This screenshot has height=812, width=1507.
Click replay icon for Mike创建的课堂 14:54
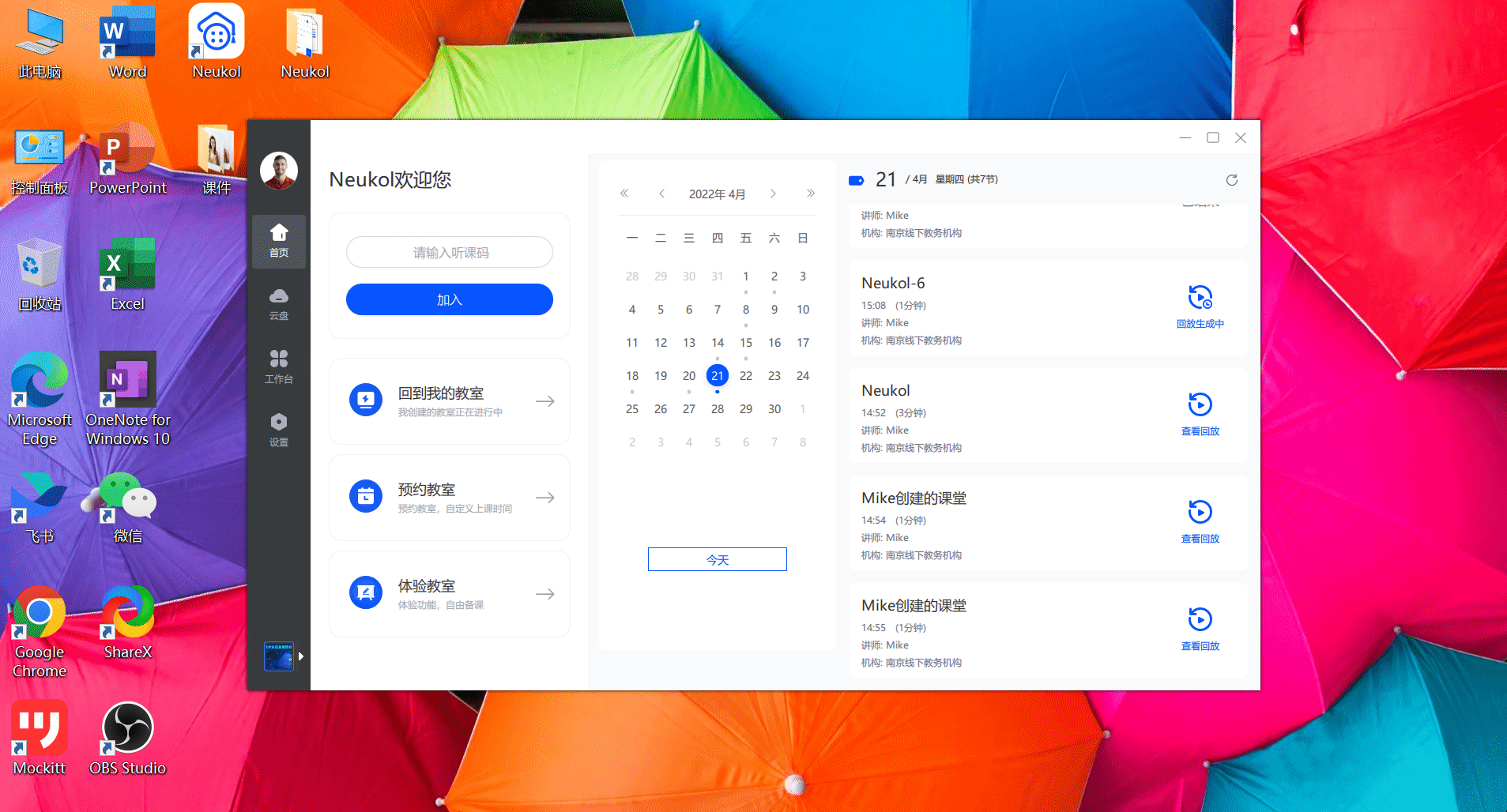(1200, 512)
